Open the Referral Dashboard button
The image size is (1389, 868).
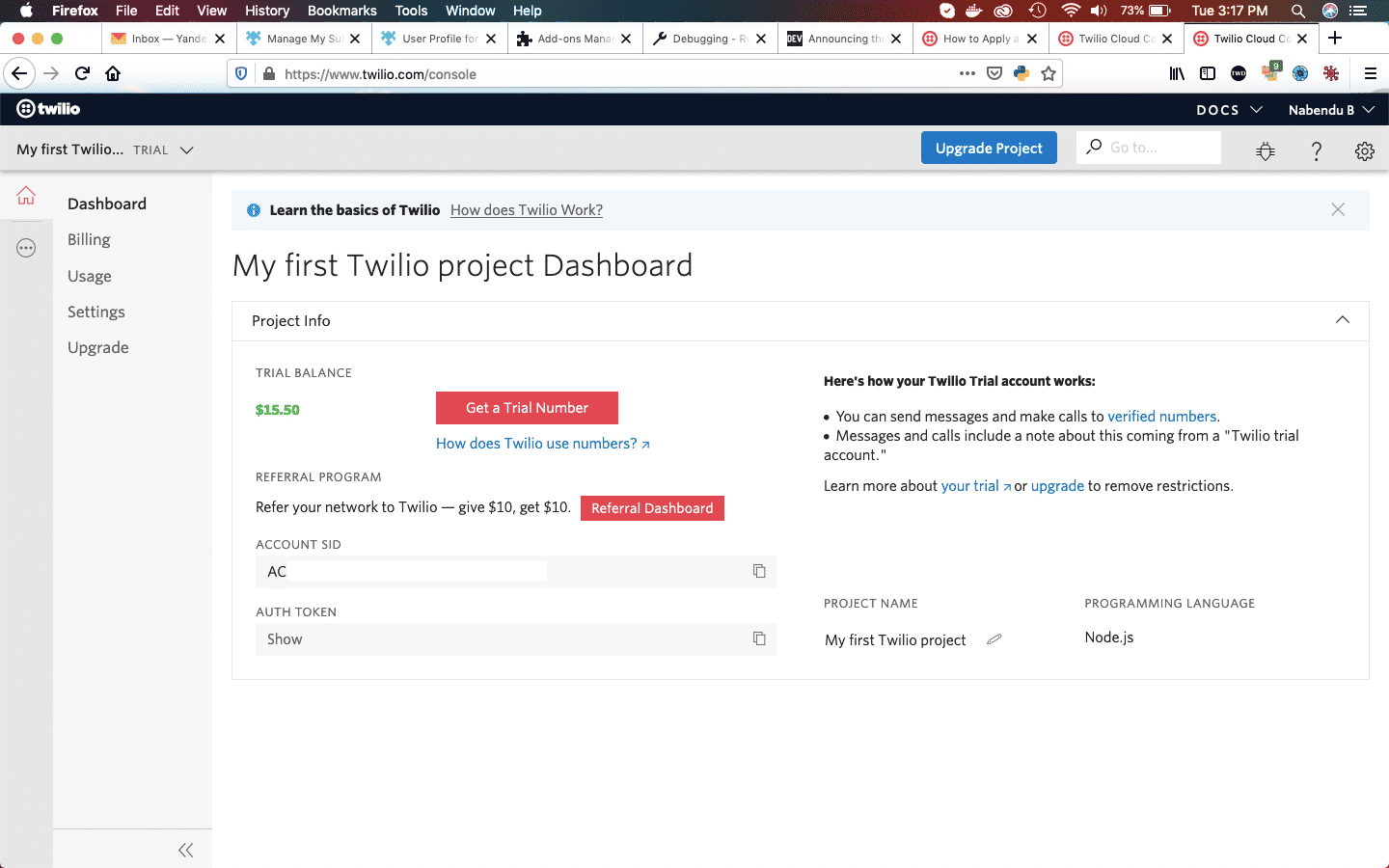(652, 508)
